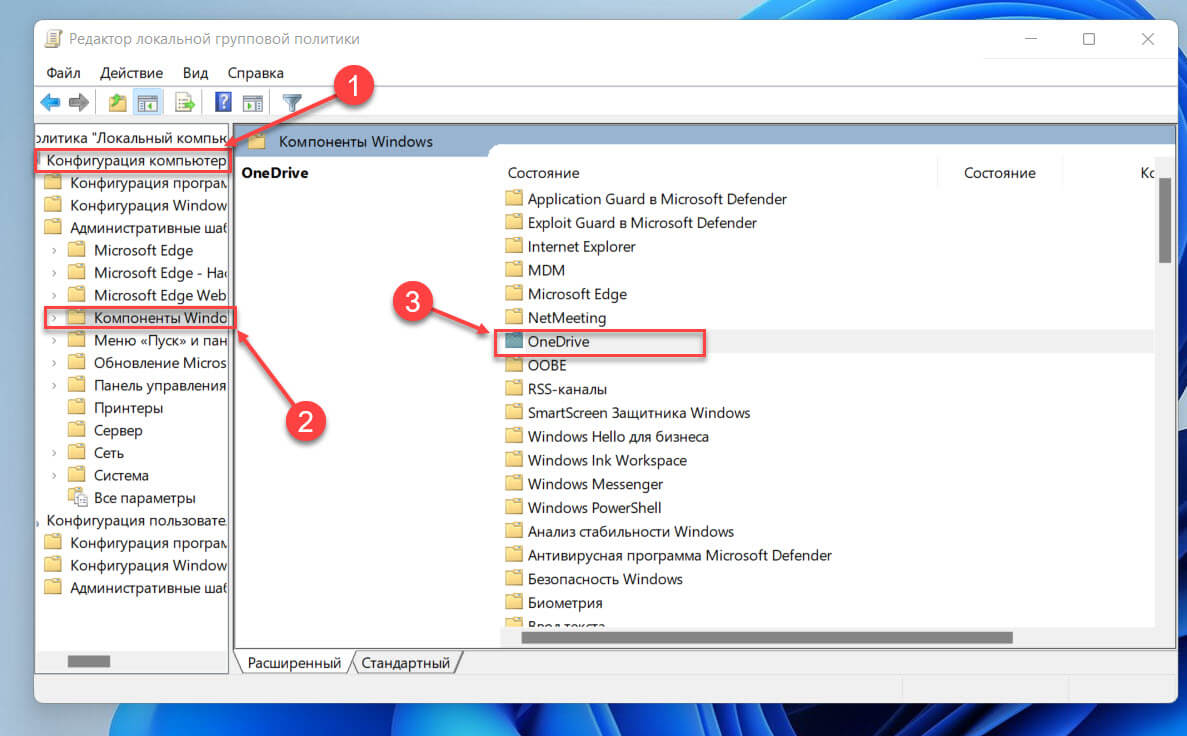Viewport: 1187px width, 736px height.
Task: Switch to the Расширенный tab
Action: pos(294,663)
